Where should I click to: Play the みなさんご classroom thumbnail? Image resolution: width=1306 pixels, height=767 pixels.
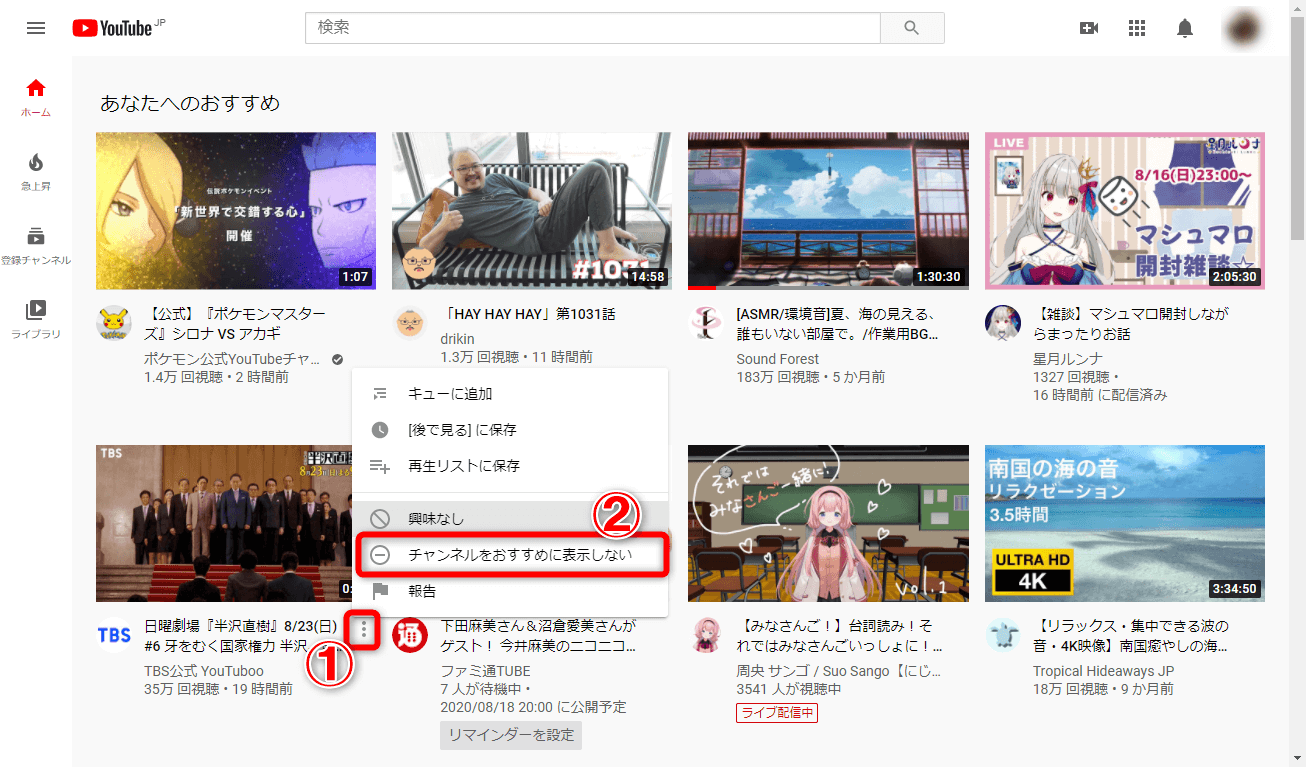coord(828,523)
